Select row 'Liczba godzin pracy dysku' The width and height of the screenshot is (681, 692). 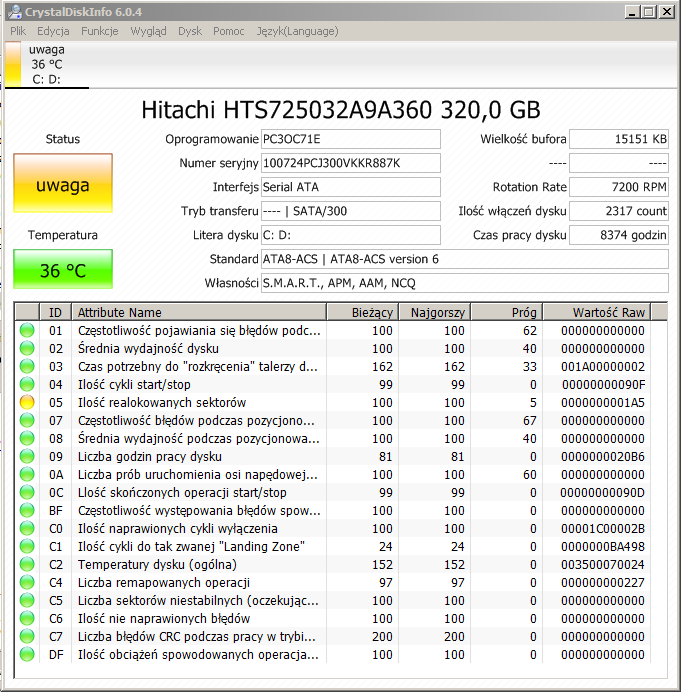point(333,456)
